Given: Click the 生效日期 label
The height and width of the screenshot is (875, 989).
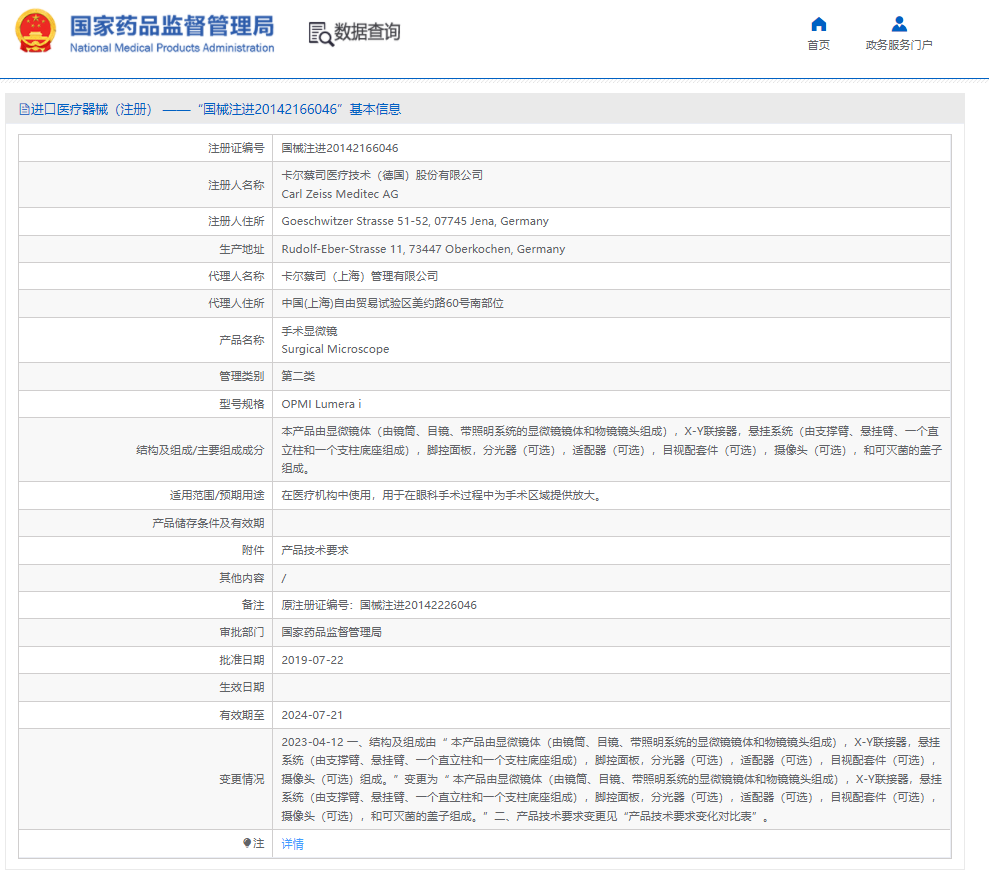Looking at the screenshot, I should (242, 688).
